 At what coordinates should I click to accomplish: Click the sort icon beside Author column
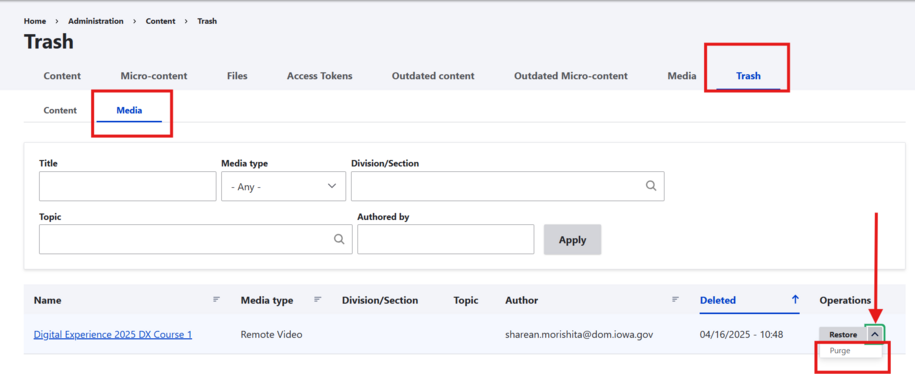[675, 299]
